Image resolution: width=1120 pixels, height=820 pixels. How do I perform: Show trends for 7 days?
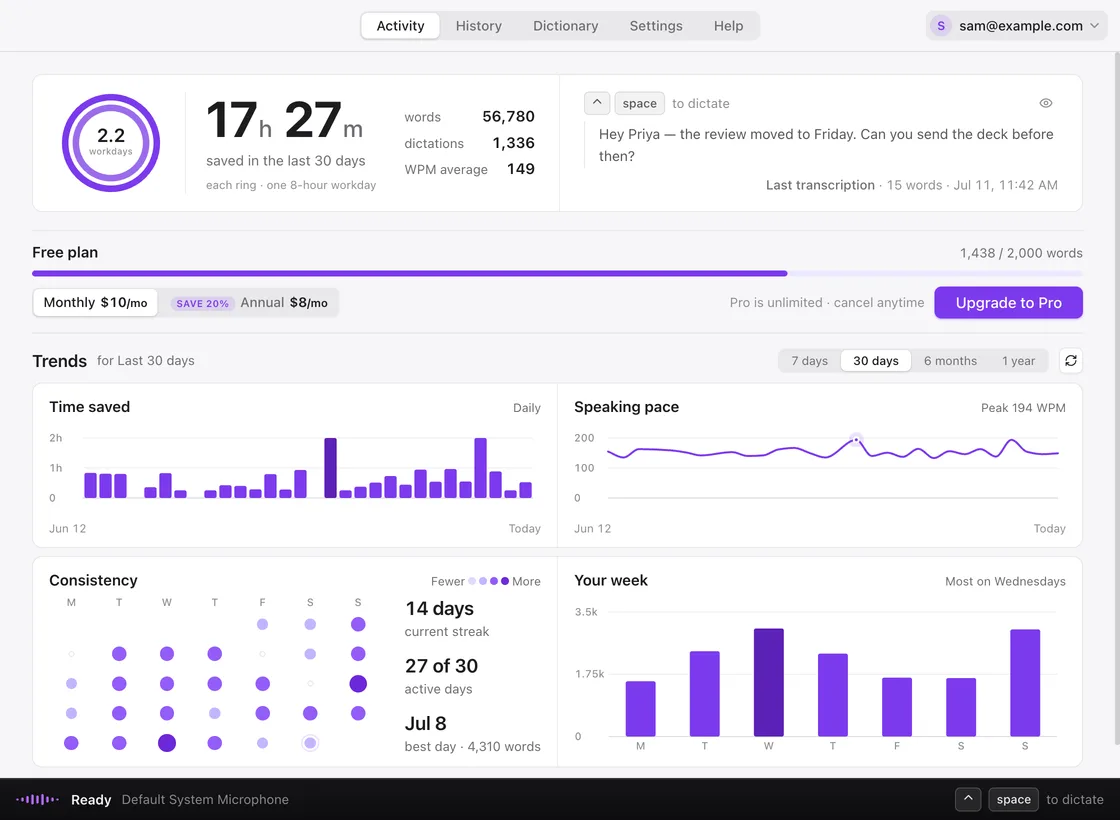point(809,361)
